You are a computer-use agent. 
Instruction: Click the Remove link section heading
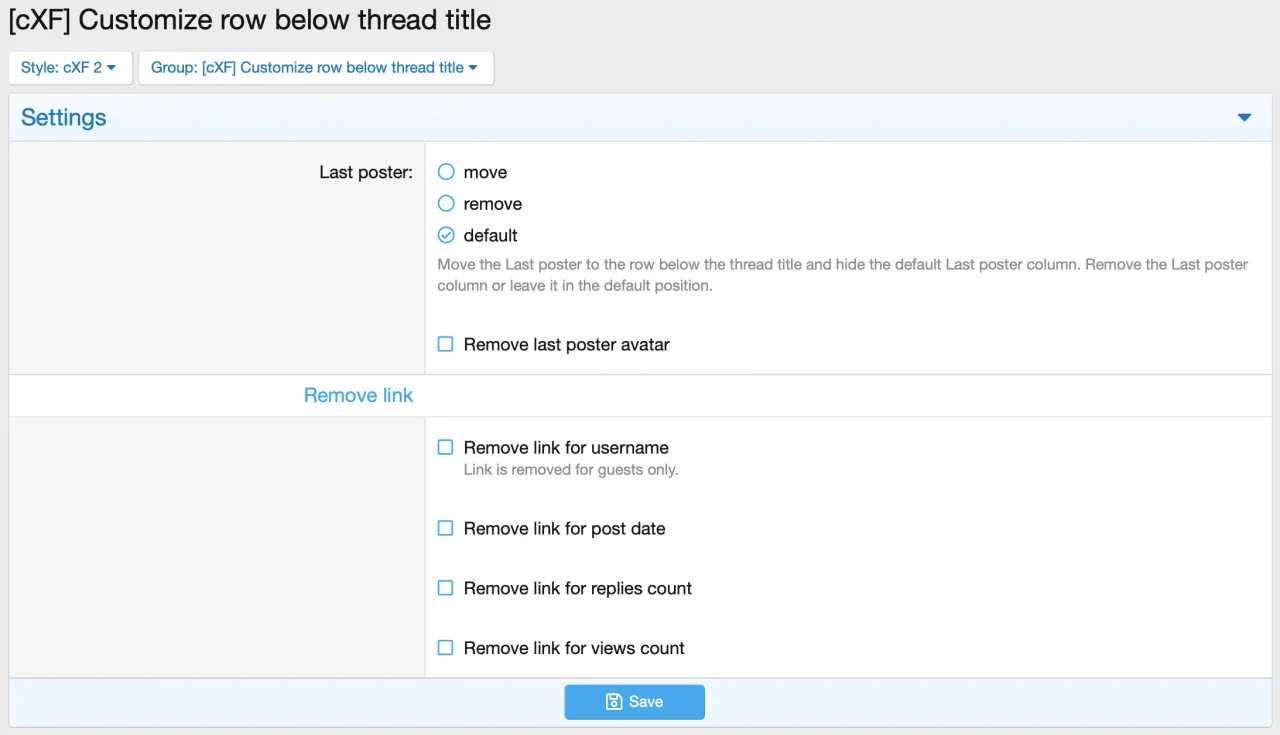click(x=358, y=396)
